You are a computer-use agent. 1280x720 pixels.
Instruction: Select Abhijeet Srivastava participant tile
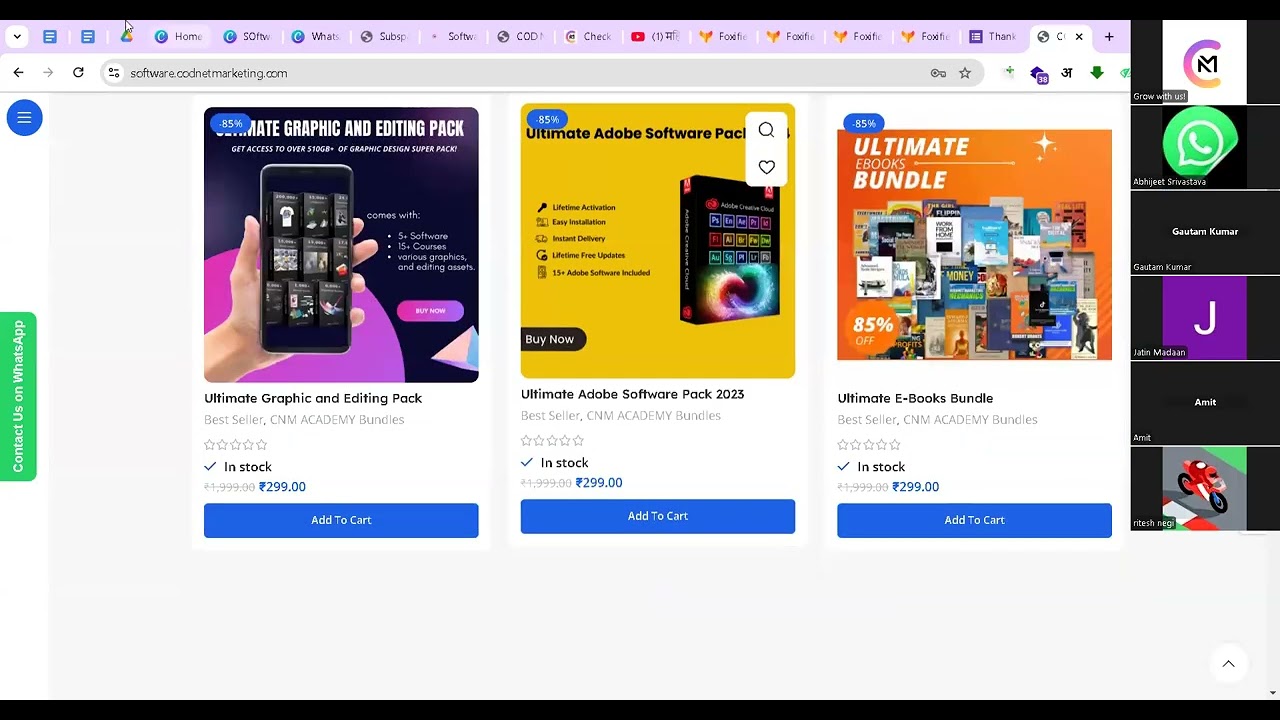(x=1204, y=146)
